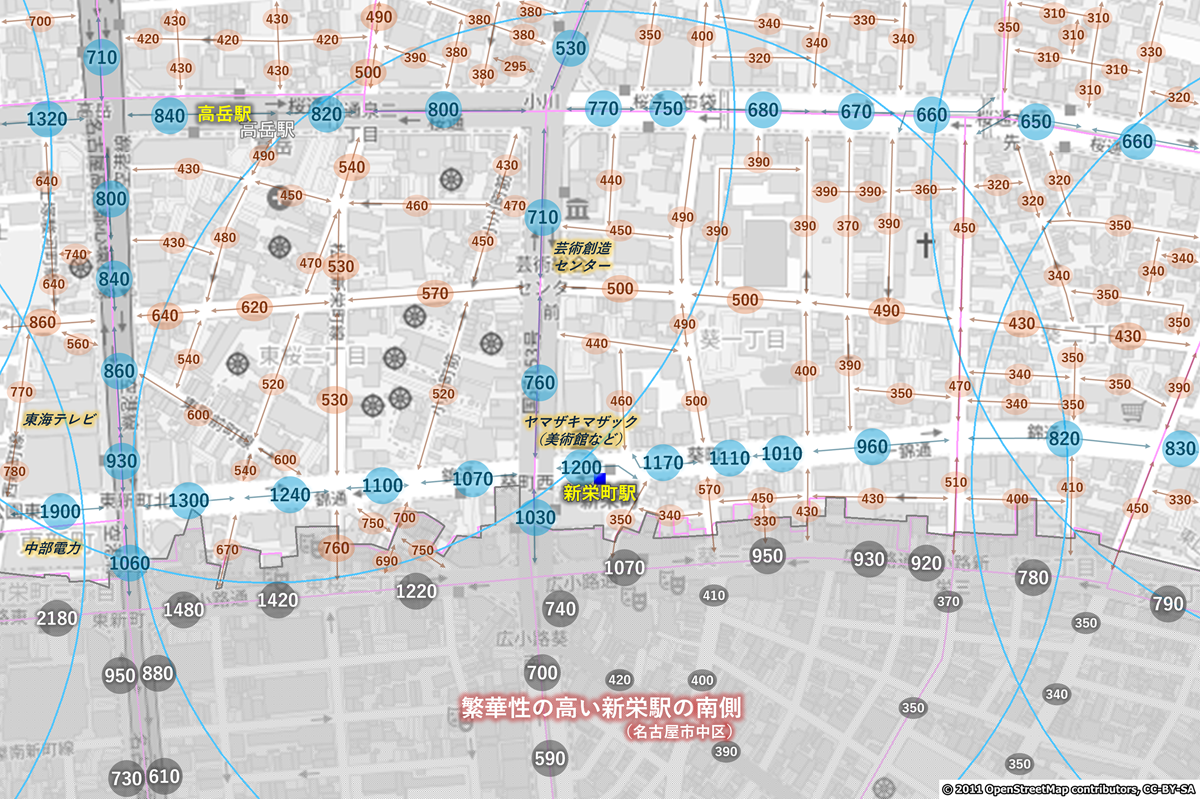Viewport: 1200px width, 799px height.
Task: Click the orange 670 value label
Action: point(227,549)
